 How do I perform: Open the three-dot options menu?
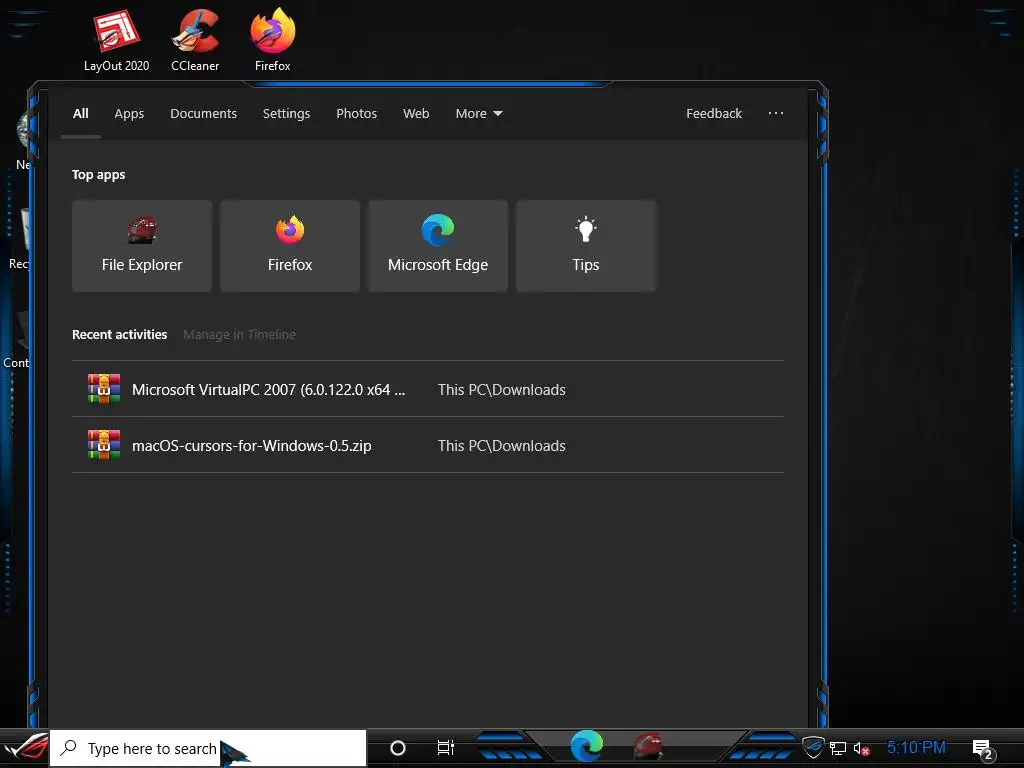coord(776,113)
